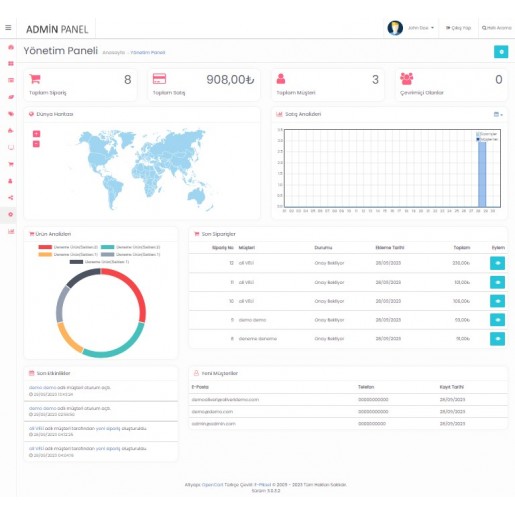This screenshot has height=515, width=515.
Task: Open the gear system sidebar icon
Action: [x=11, y=214]
